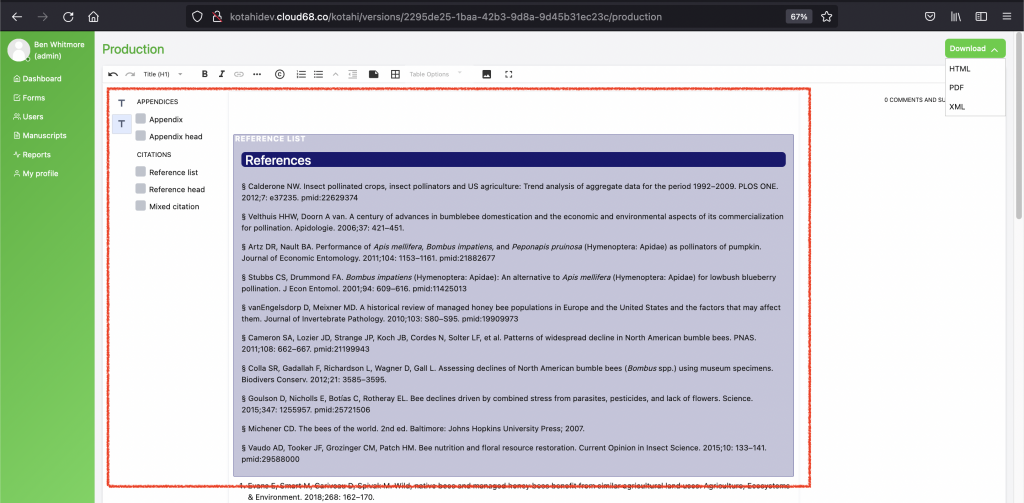Click the insecure lock site info icon
The height and width of the screenshot is (503, 1024).
click(x=218, y=16)
